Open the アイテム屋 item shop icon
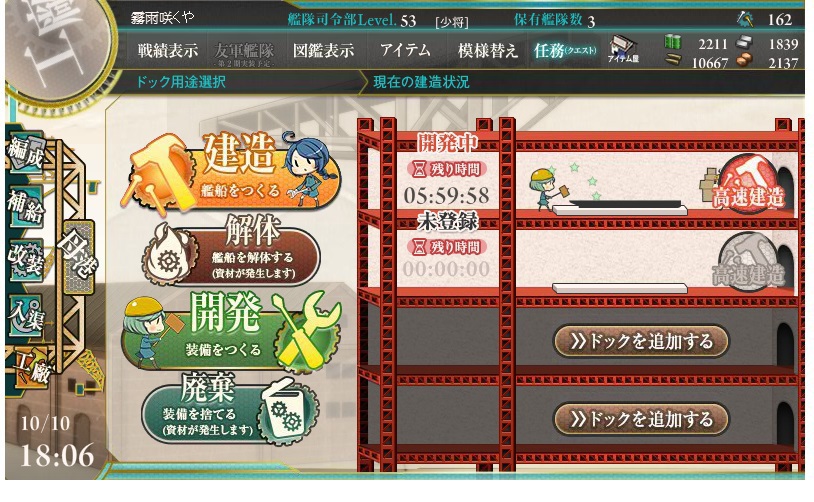The image size is (814, 502). (x=623, y=49)
